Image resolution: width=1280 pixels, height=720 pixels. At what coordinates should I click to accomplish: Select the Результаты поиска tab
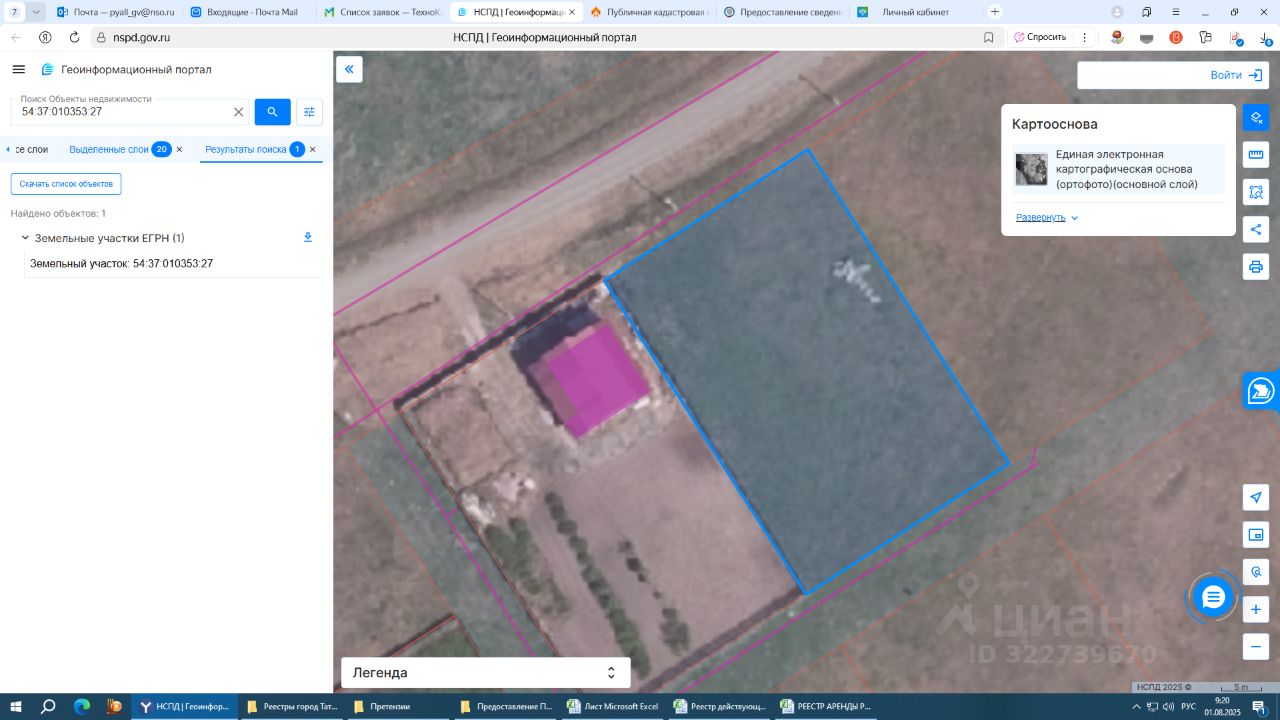[x=246, y=149]
